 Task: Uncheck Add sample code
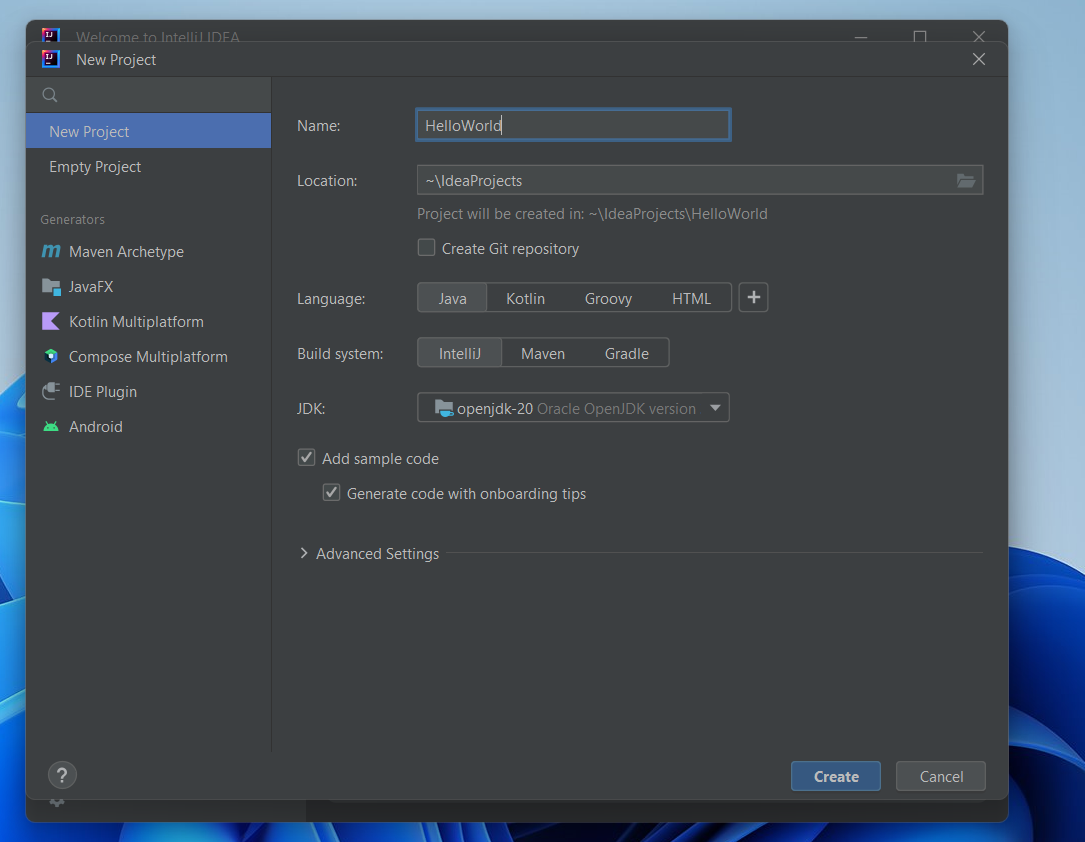click(x=306, y=457)
